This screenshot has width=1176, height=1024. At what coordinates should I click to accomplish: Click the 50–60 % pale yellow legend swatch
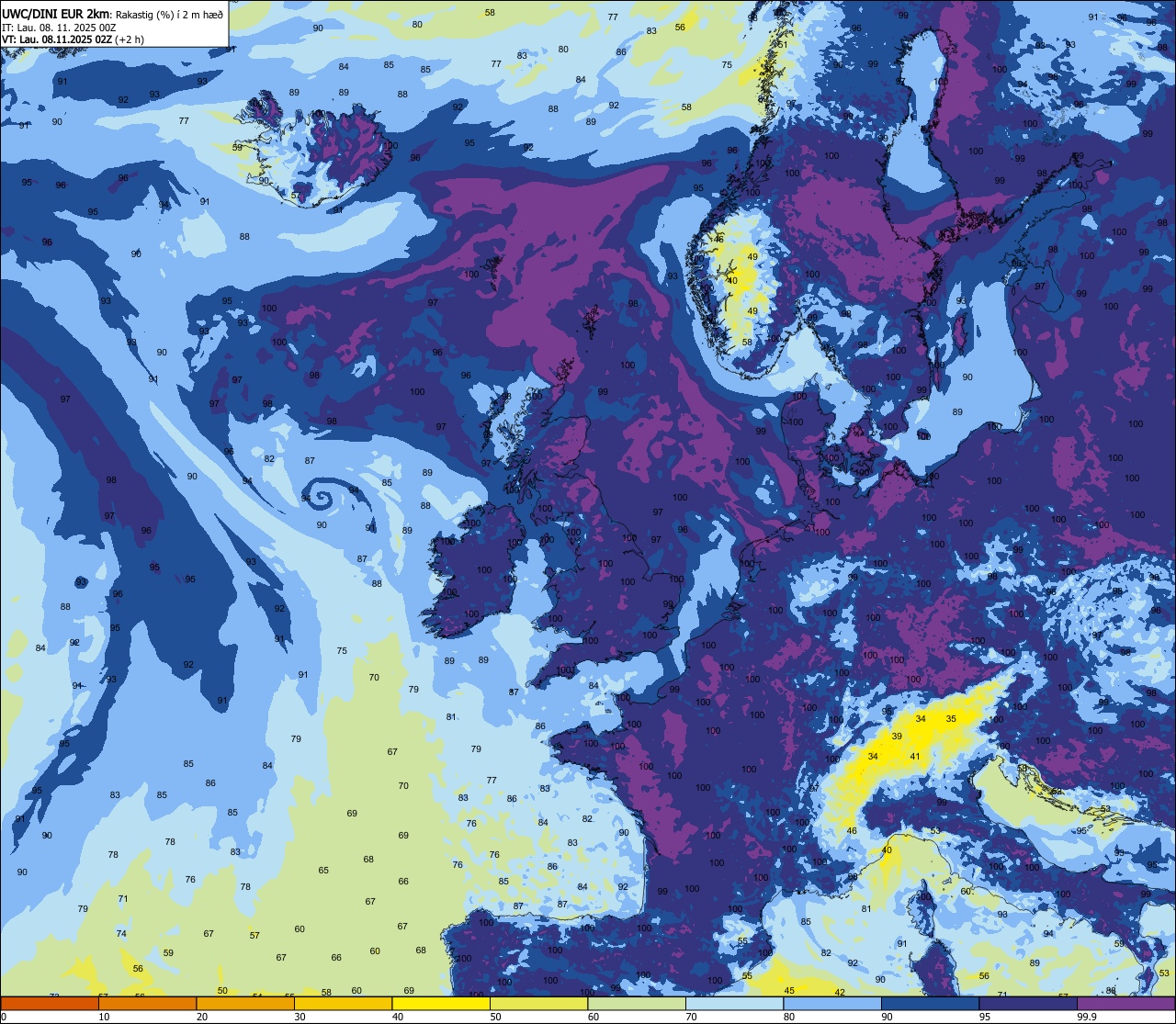coord(538,1003)
